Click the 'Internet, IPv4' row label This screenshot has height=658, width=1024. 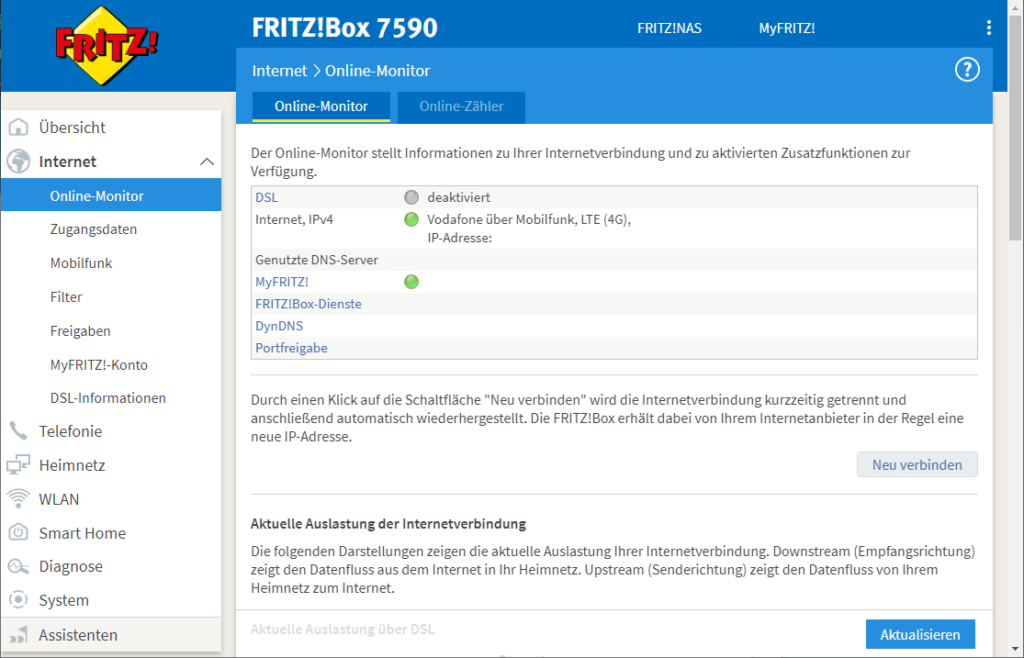coord(294,219)
